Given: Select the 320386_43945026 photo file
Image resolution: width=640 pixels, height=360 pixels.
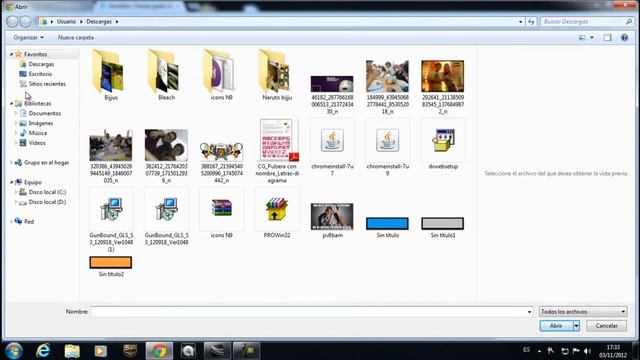Looking at the screenshot, I should pyautogui.click(x=111, y=156).
